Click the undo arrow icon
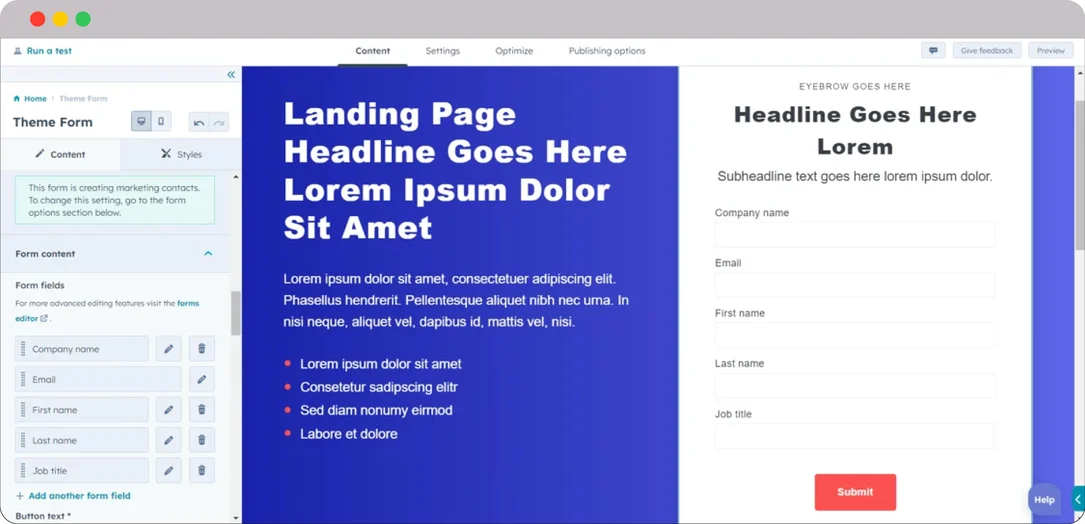The width and height of the screenshot is (1085, 524). (x=199, y=123)
